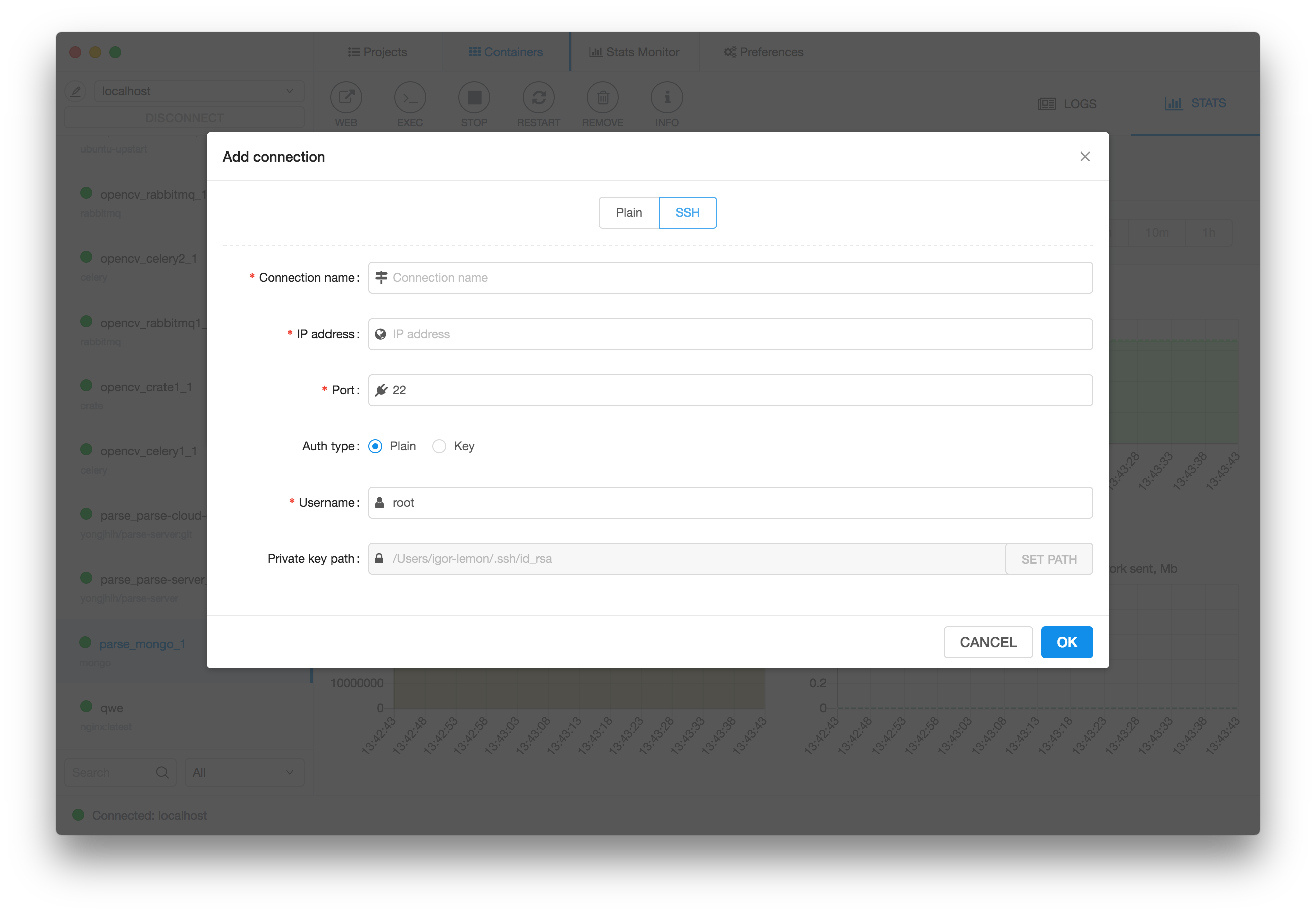Expand the All filter dropdown
The width and height of the screenshot is (1316, 915).
244,772
